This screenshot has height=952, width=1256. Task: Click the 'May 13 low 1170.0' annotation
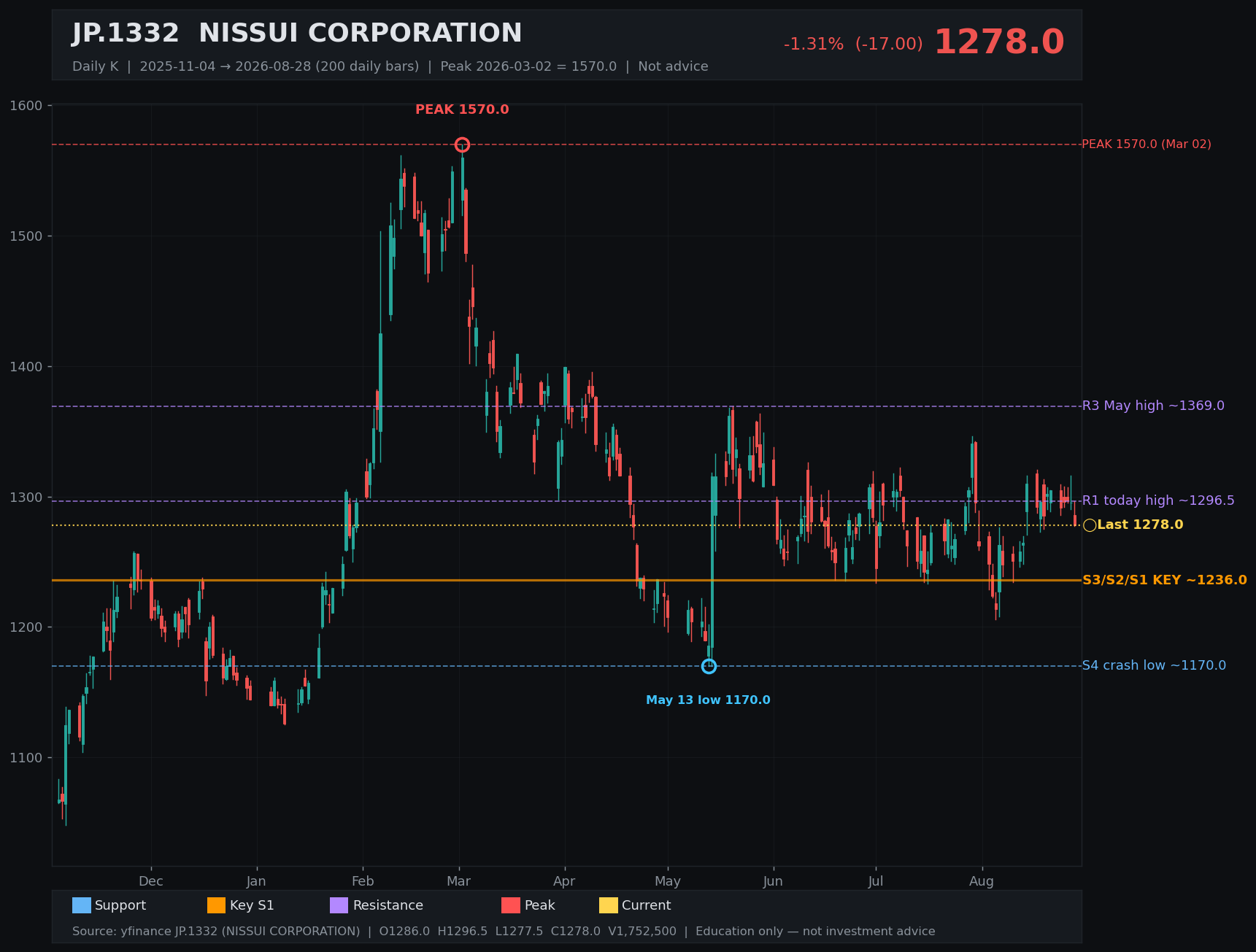coord(708,700)
